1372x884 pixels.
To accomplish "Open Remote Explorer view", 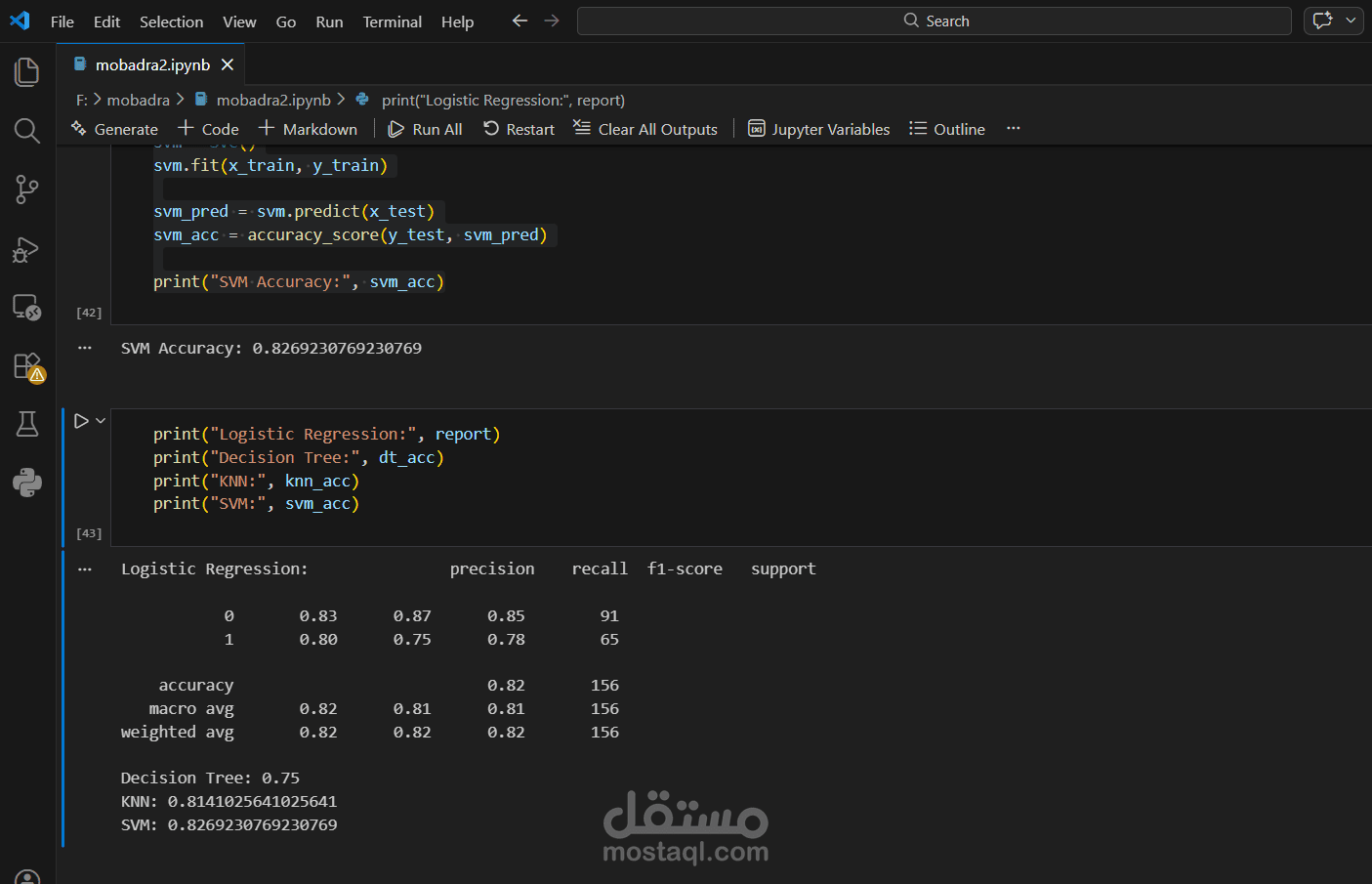I will 27,308.
